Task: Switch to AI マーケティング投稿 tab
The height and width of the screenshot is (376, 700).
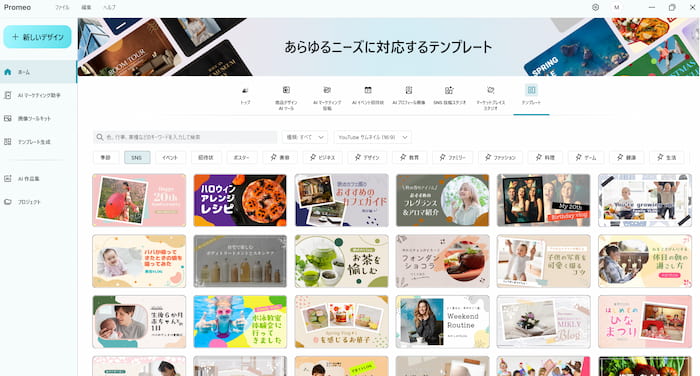Action: [327, 97]
